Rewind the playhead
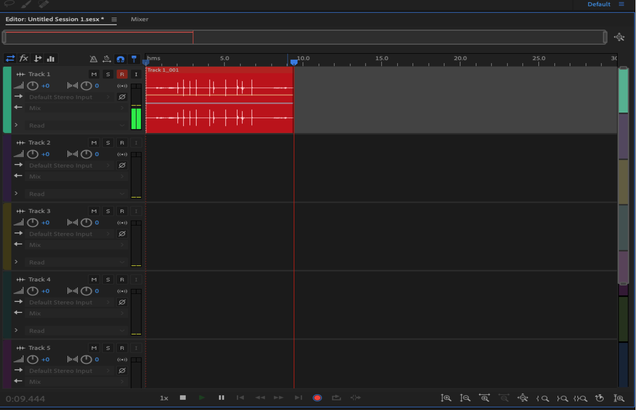Viewport: 636px width, 410px height. coord(260,398)
